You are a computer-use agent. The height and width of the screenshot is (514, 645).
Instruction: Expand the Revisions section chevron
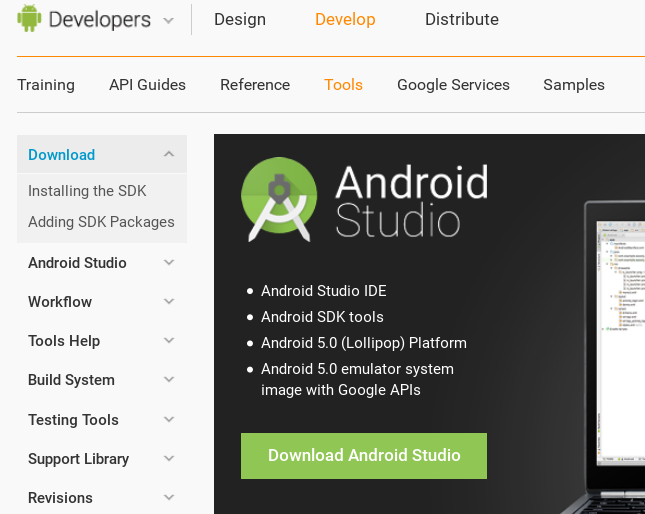[x=169, y=498]
